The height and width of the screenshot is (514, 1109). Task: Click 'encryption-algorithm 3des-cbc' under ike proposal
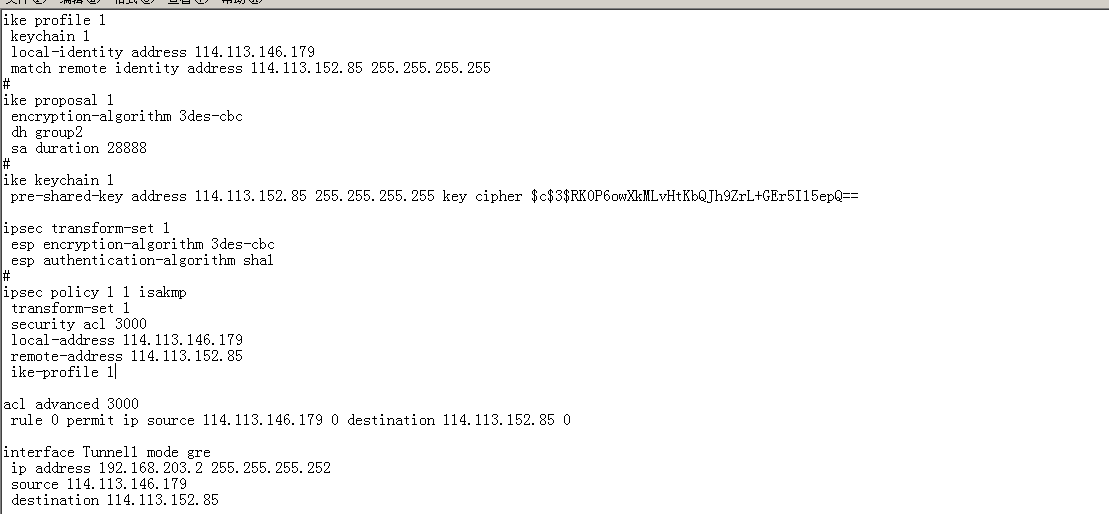pyautogui.click(x=126, y=117)
